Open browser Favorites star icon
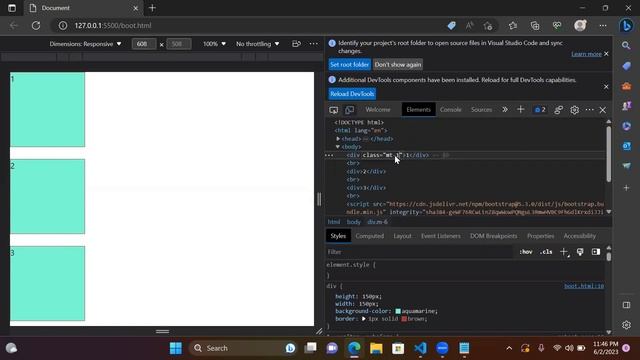This screenshot has width=640, height=360. point(513,25)
